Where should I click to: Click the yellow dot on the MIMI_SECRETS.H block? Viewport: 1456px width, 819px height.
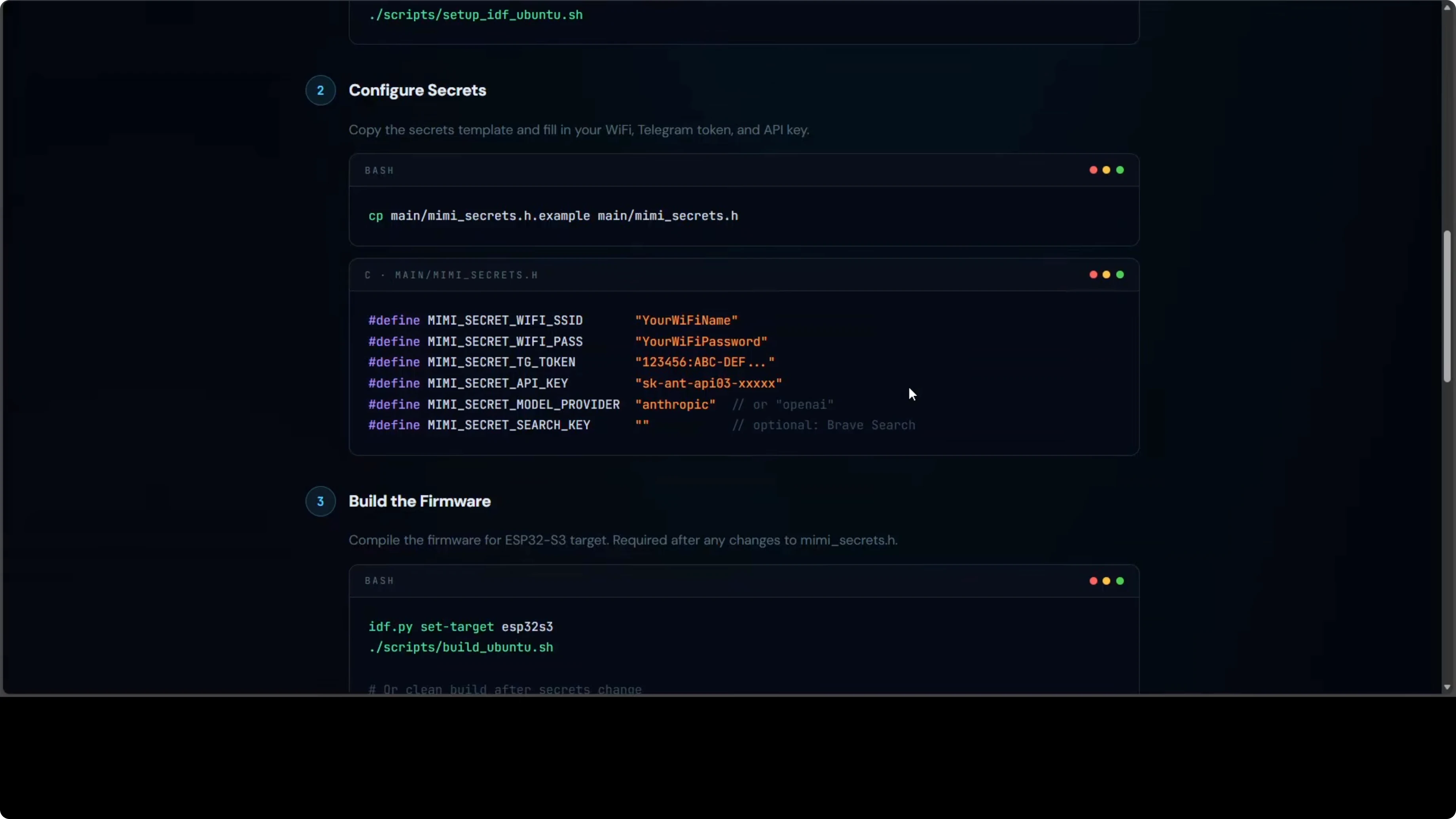tap(1107, 275)
